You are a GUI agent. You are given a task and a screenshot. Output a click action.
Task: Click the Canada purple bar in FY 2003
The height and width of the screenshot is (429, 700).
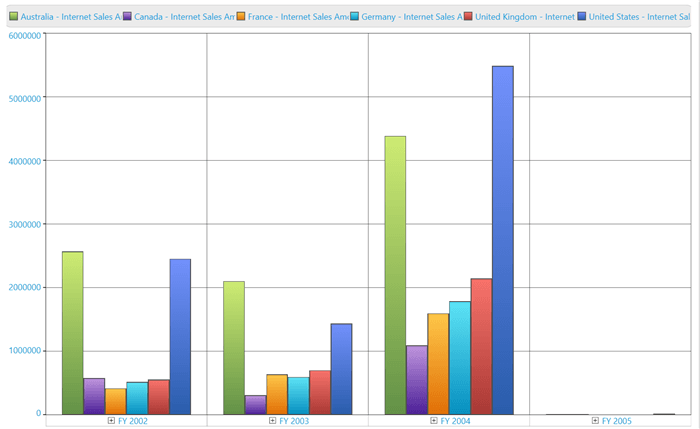click(255, 405)
